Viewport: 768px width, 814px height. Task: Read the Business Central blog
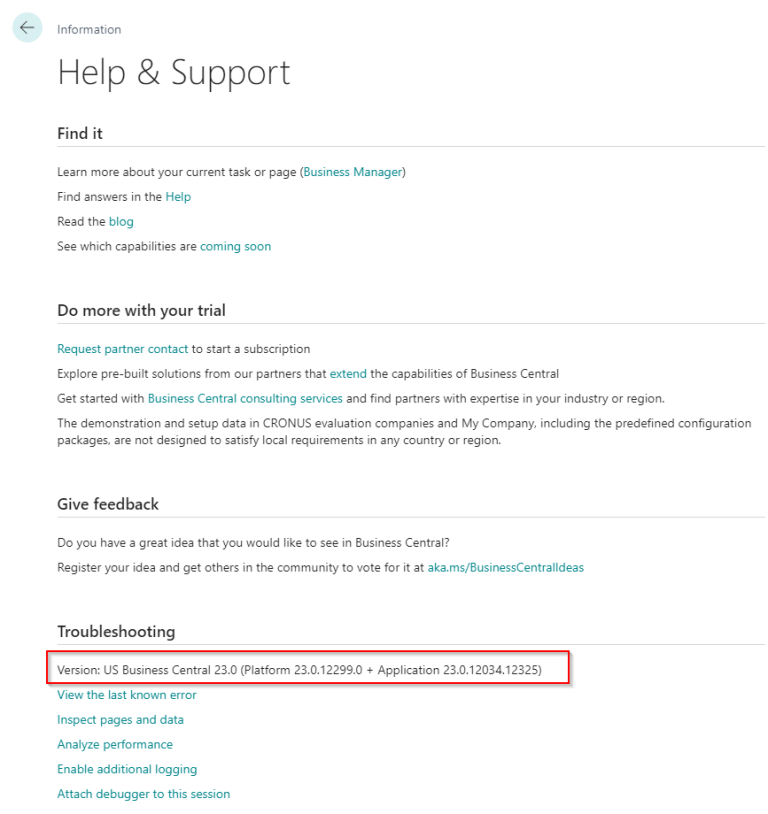[120, 221]
